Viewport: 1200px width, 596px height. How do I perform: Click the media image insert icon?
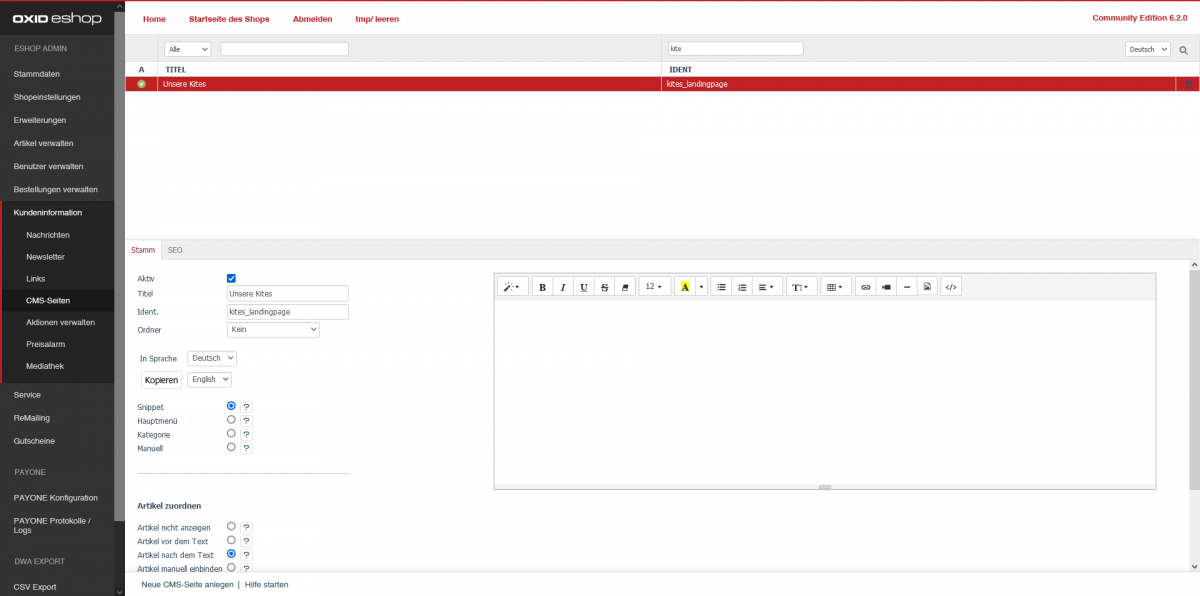tap(928, 287)
